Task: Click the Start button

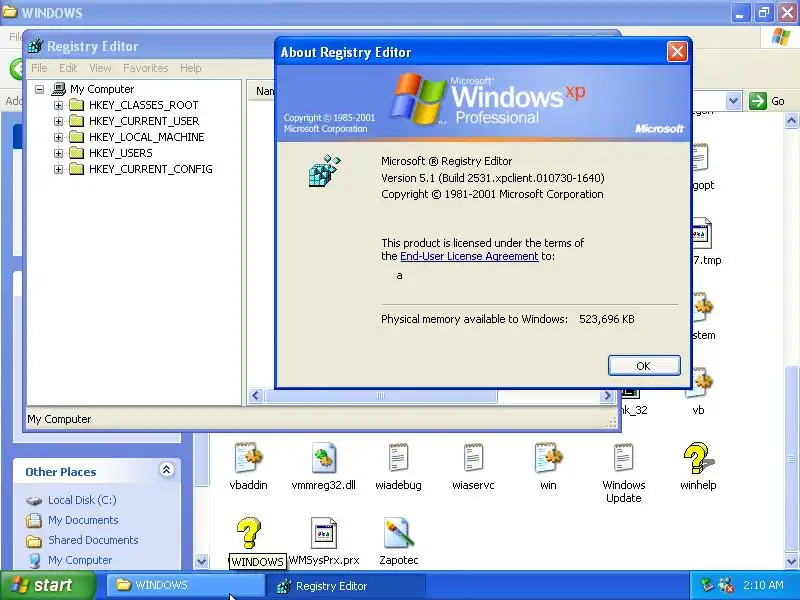Action: (x=47, y=585)
